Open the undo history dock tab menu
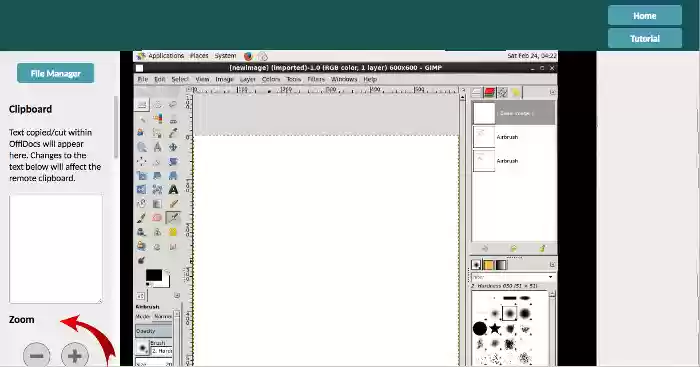Viewport: 700px width, 367px height. 553,92
